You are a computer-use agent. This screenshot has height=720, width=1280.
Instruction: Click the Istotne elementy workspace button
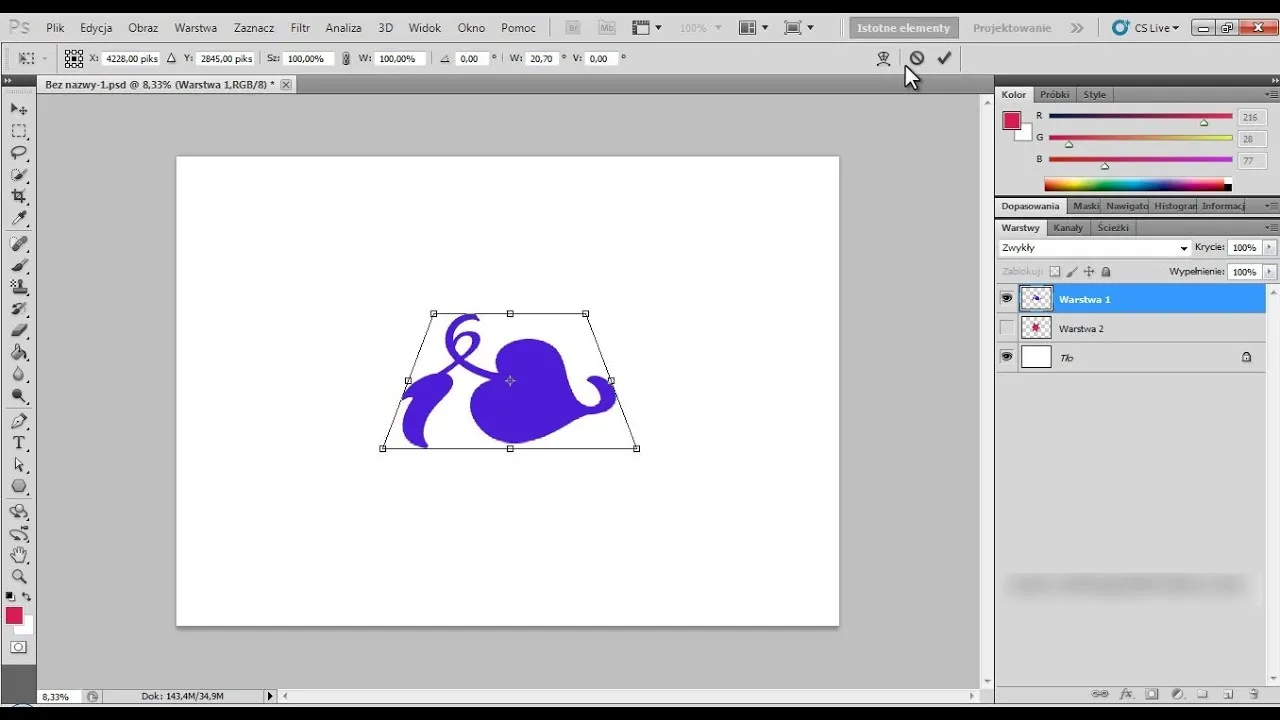click(x=903, y=28)
